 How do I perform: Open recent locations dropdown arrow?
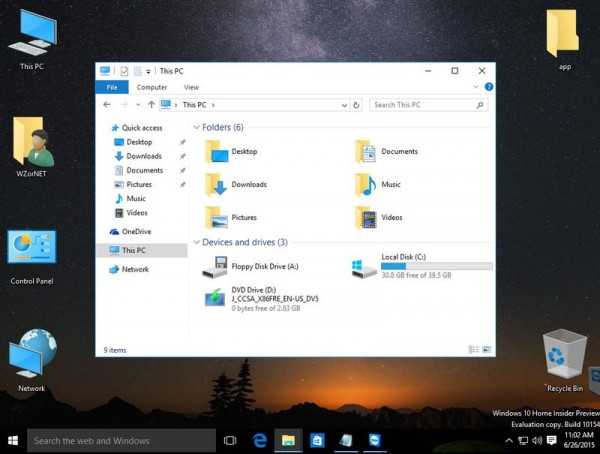pos(138,105)
